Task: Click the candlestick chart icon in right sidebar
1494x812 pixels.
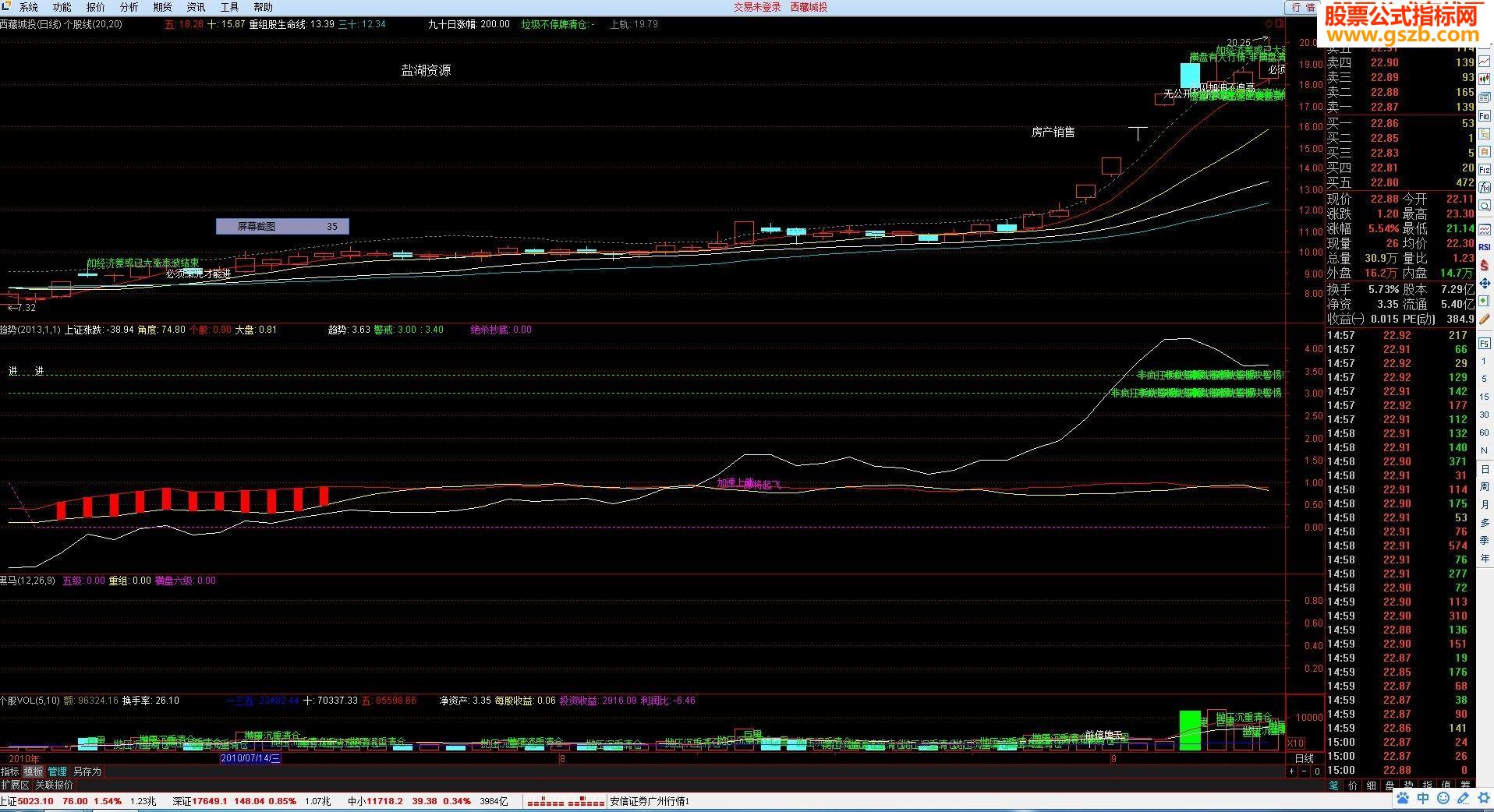Action: (x=1485, y=78)
